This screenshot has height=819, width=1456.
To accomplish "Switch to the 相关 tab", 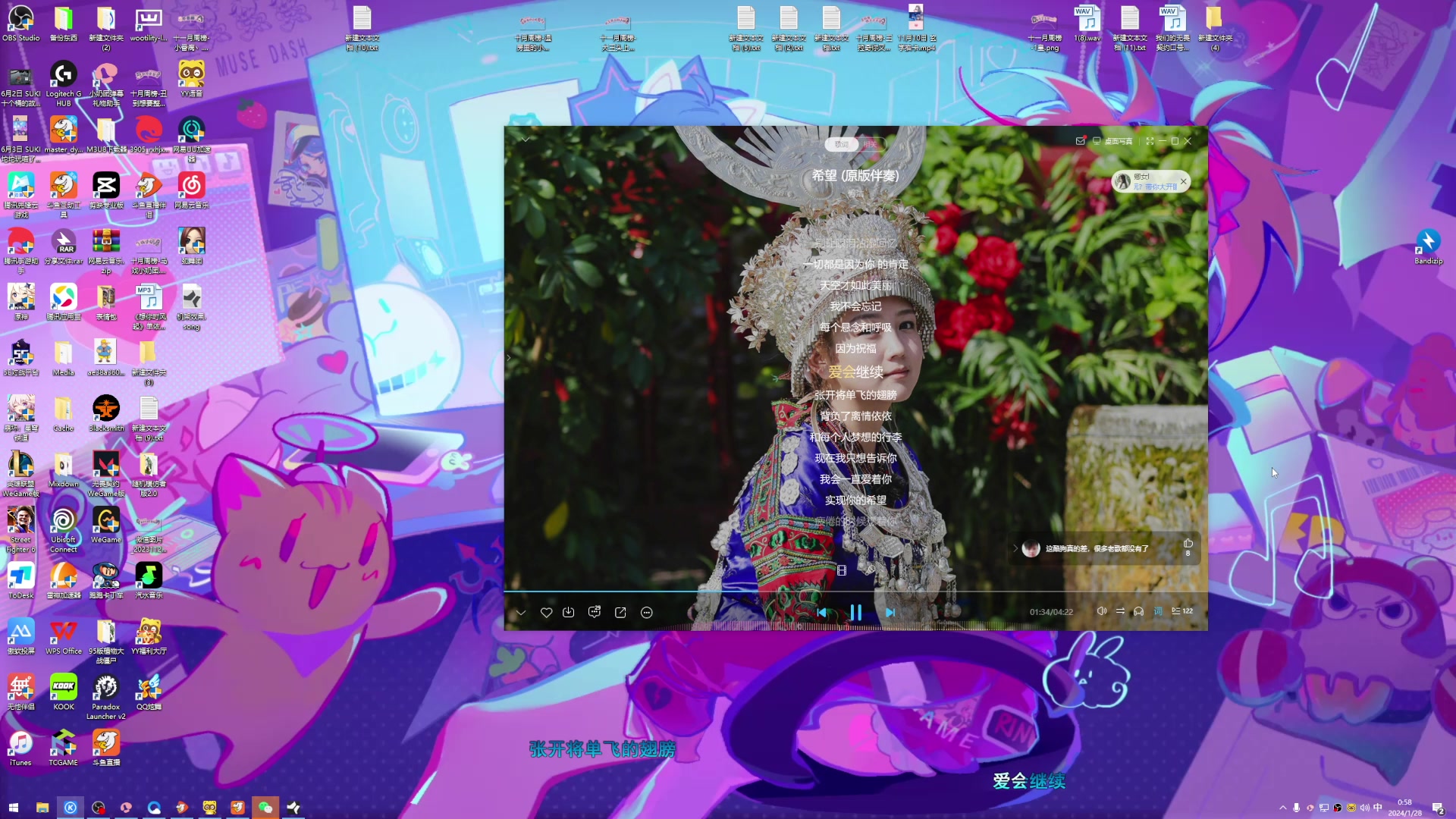I will click(x=870, y=144).
